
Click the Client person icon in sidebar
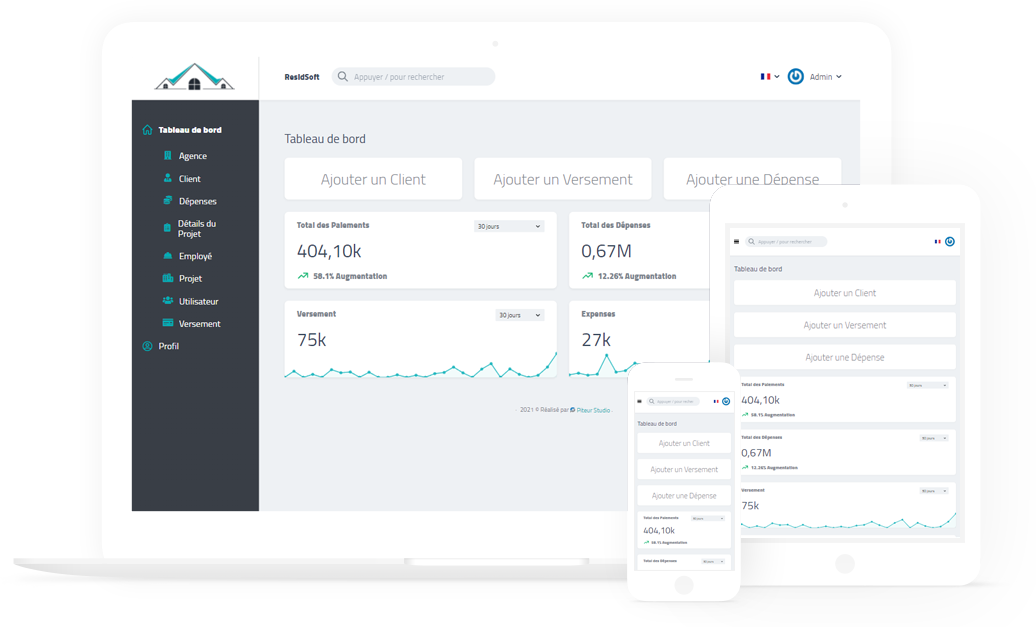(x=167, y=178)
